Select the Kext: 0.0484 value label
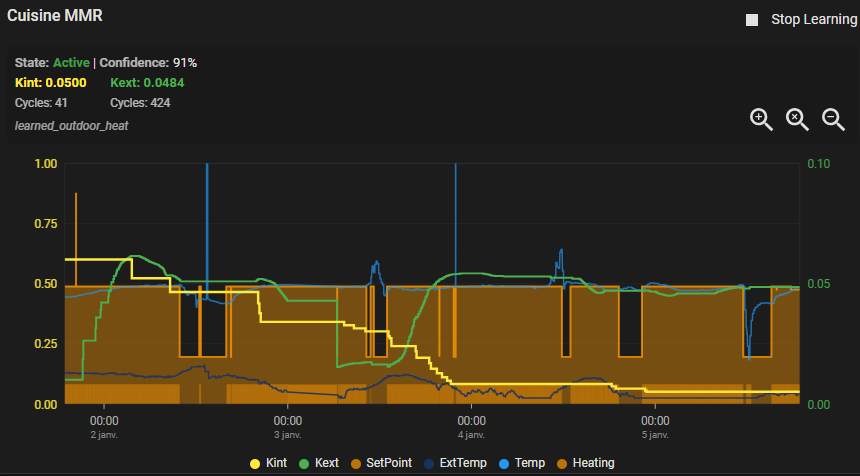 147,82
